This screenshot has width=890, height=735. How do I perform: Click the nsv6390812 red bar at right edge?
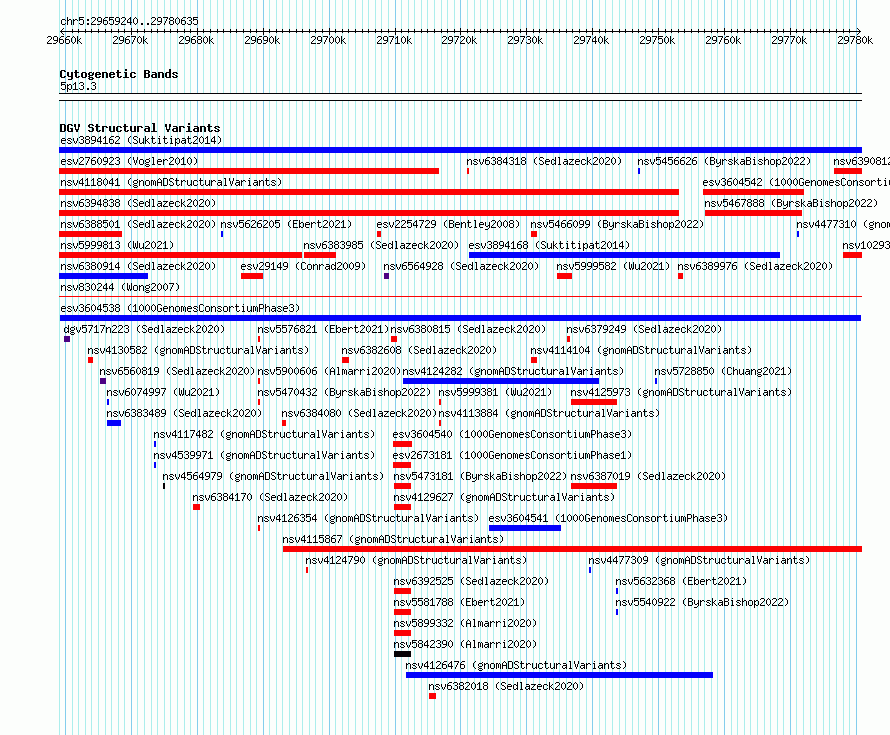point(848,171)
